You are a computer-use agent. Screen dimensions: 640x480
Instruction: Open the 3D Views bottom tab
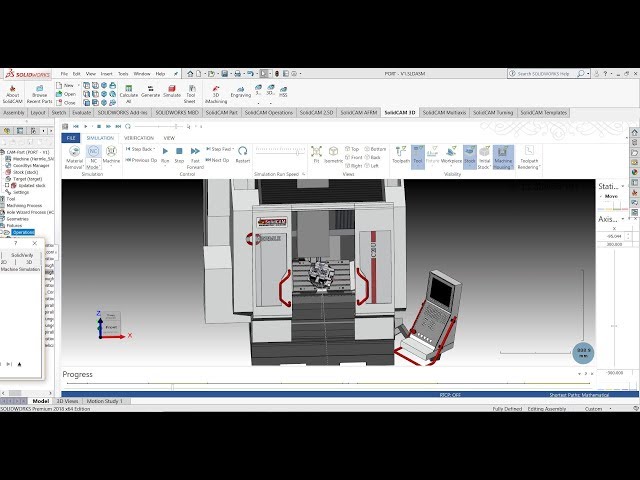click(x=67, y=401)
